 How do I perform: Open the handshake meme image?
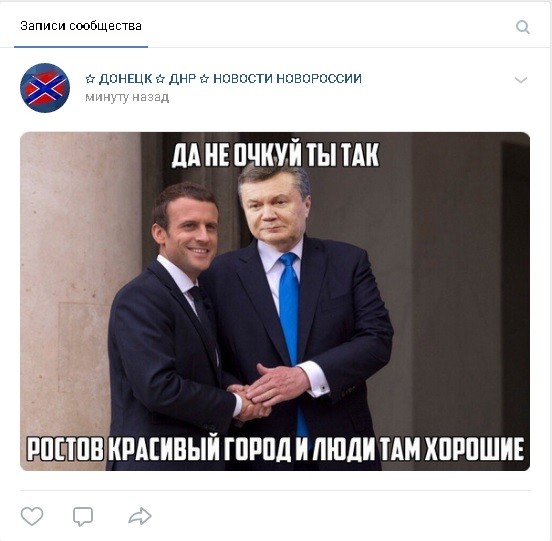(275, 301)
